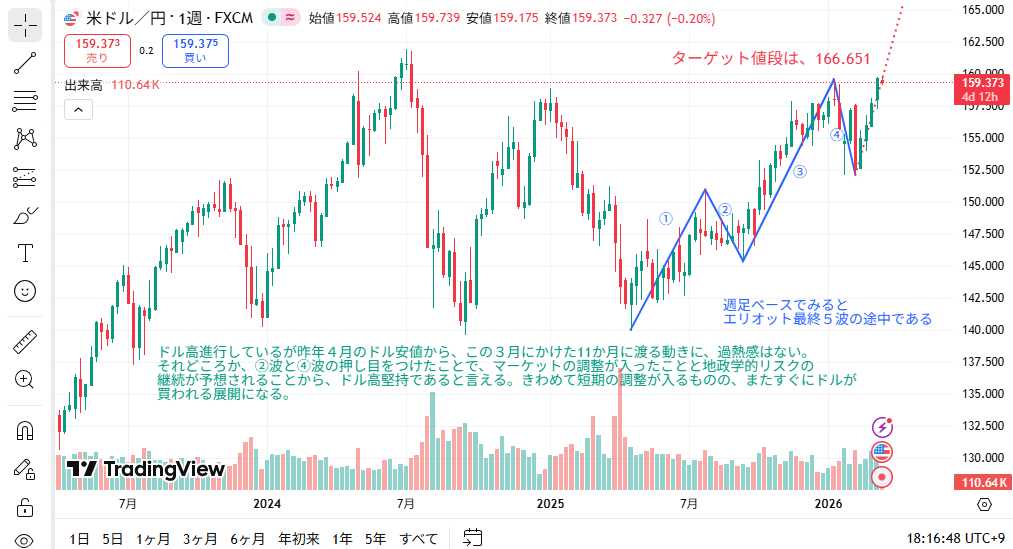The height and width of the screenshot is (549, 1013).
Task: Click the zoom in magnifier tool
Action: (25, 380)
